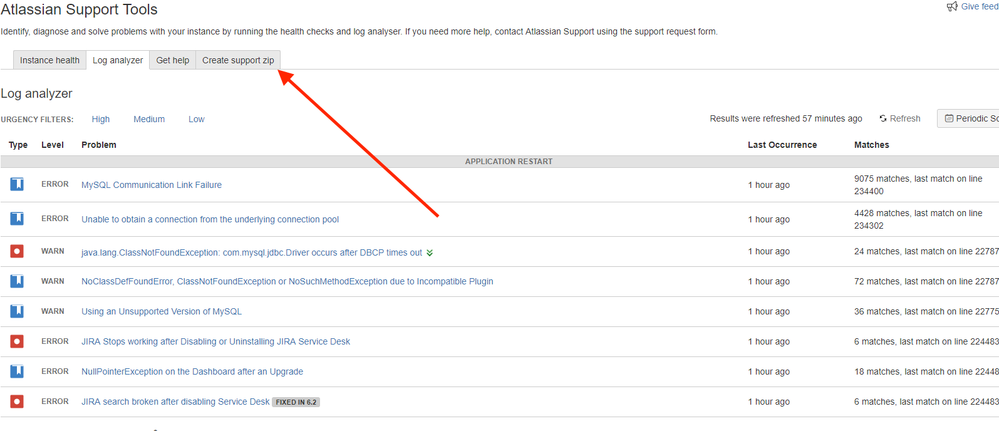
Task: Open the Create support zip tab
Action: [238, 60]
